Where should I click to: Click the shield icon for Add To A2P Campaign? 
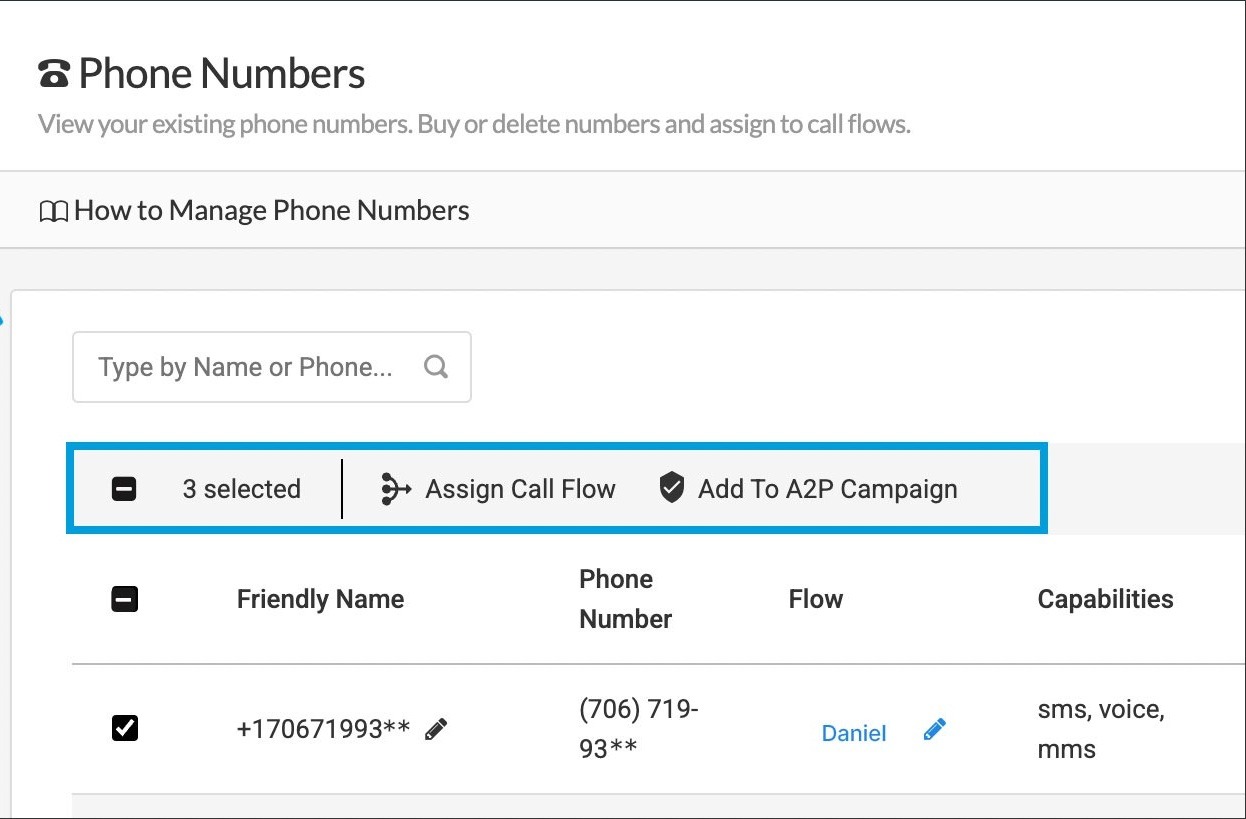point(672,489)
